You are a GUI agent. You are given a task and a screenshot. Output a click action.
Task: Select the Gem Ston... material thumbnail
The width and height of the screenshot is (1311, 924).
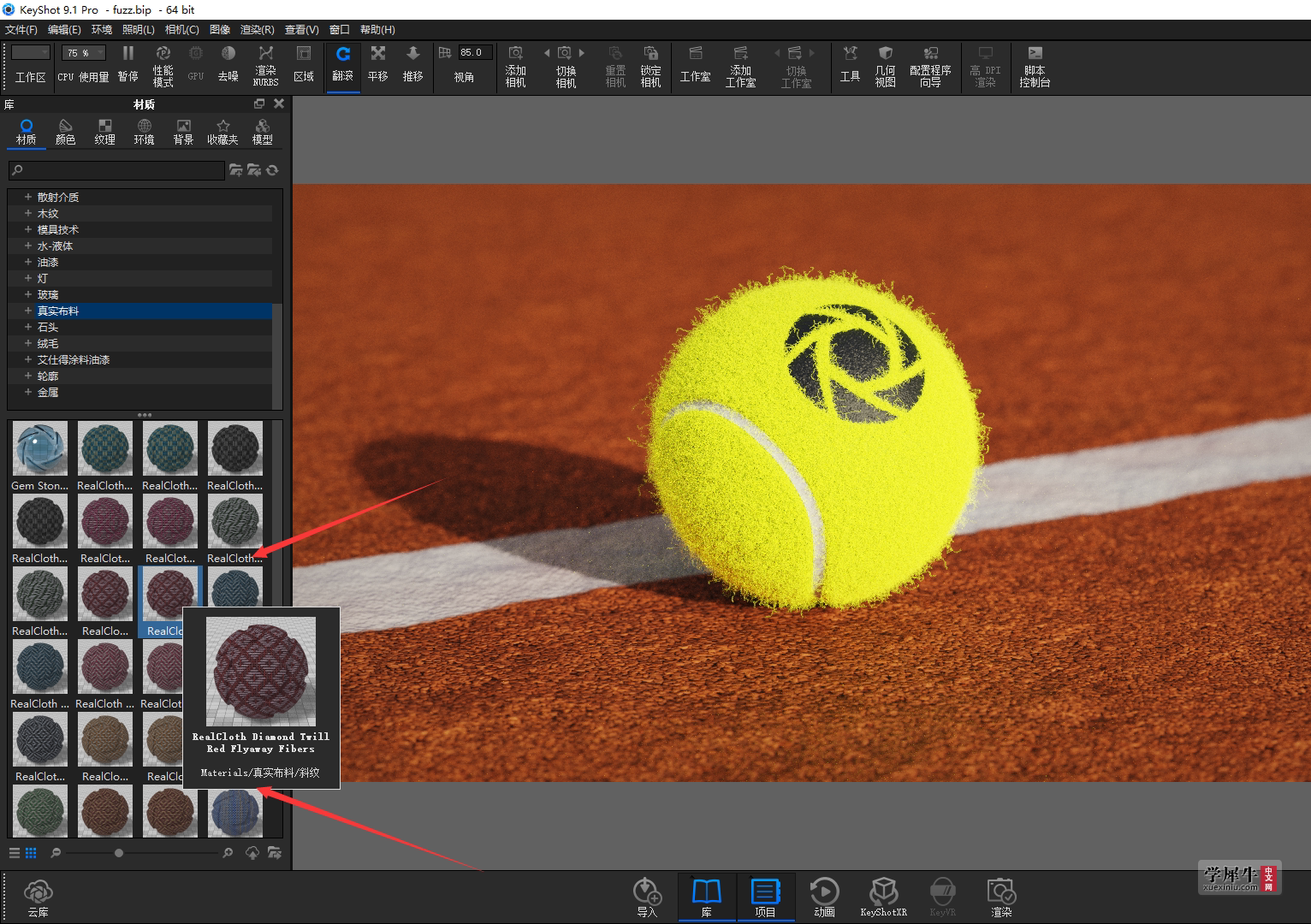40,449
